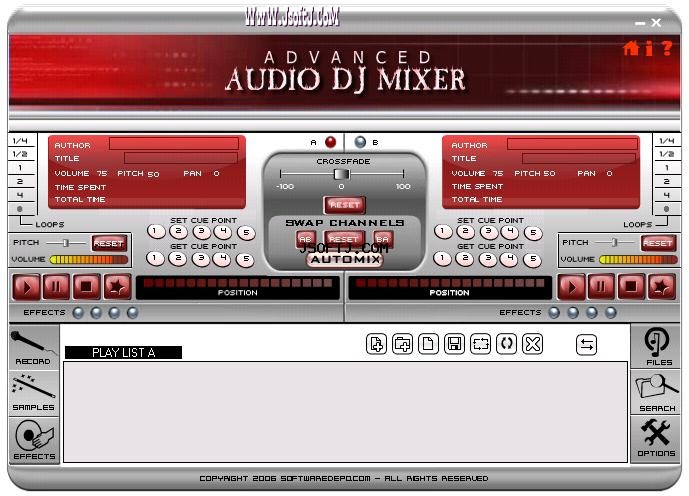Select channel A red indicator
Image resolution: width=689 pixels, height=496 pixels.
point(330,142)
